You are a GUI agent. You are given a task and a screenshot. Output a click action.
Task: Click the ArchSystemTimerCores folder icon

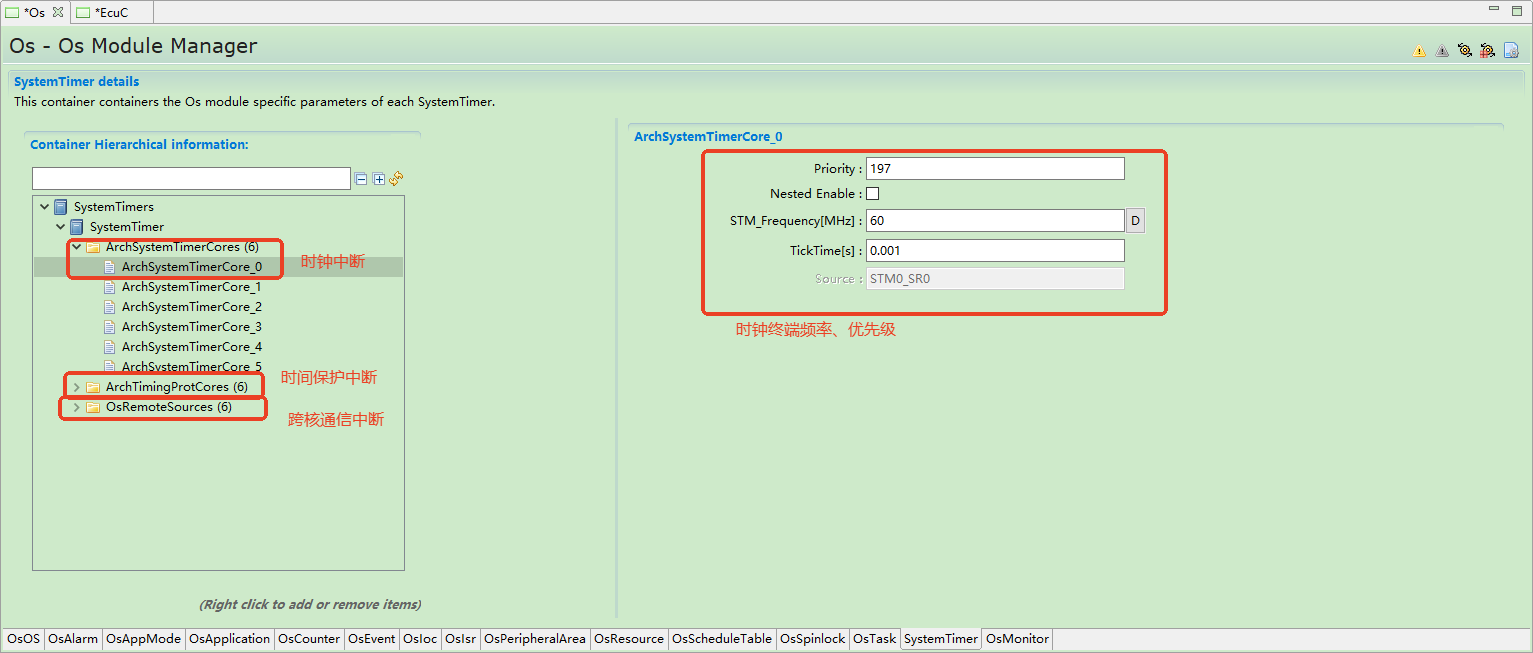tap(93, 247)
